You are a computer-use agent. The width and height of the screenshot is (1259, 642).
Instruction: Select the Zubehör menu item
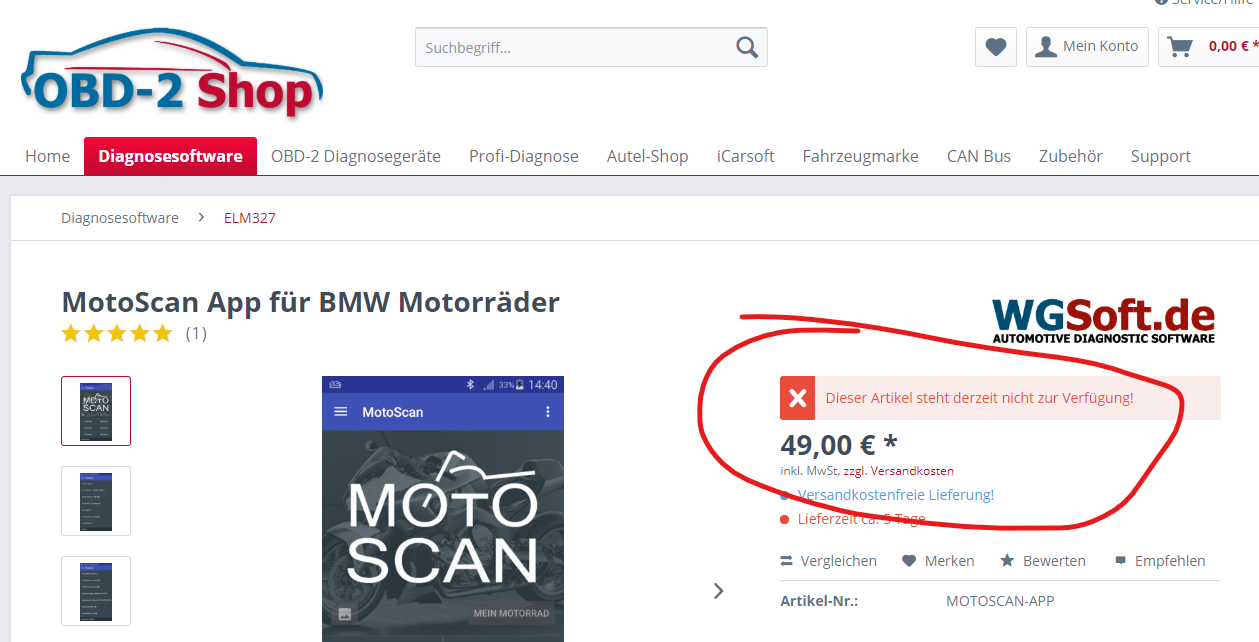[x=1071, y=156]
